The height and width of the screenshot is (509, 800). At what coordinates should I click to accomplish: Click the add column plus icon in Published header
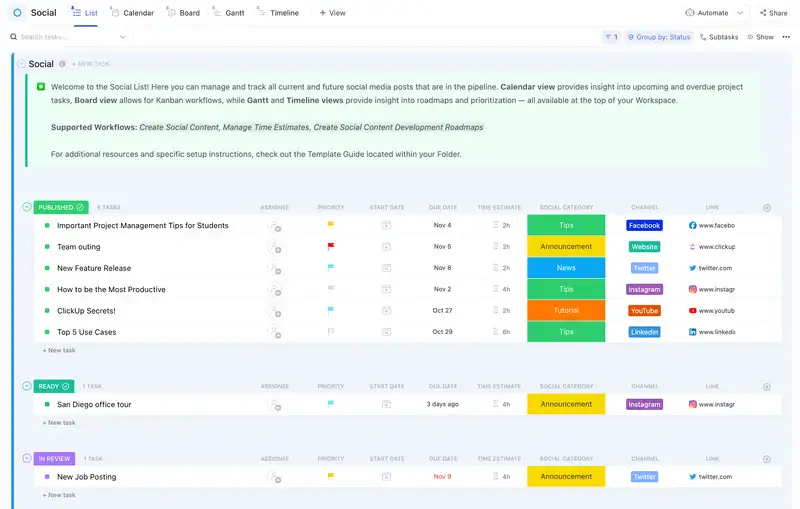(767, 208)
